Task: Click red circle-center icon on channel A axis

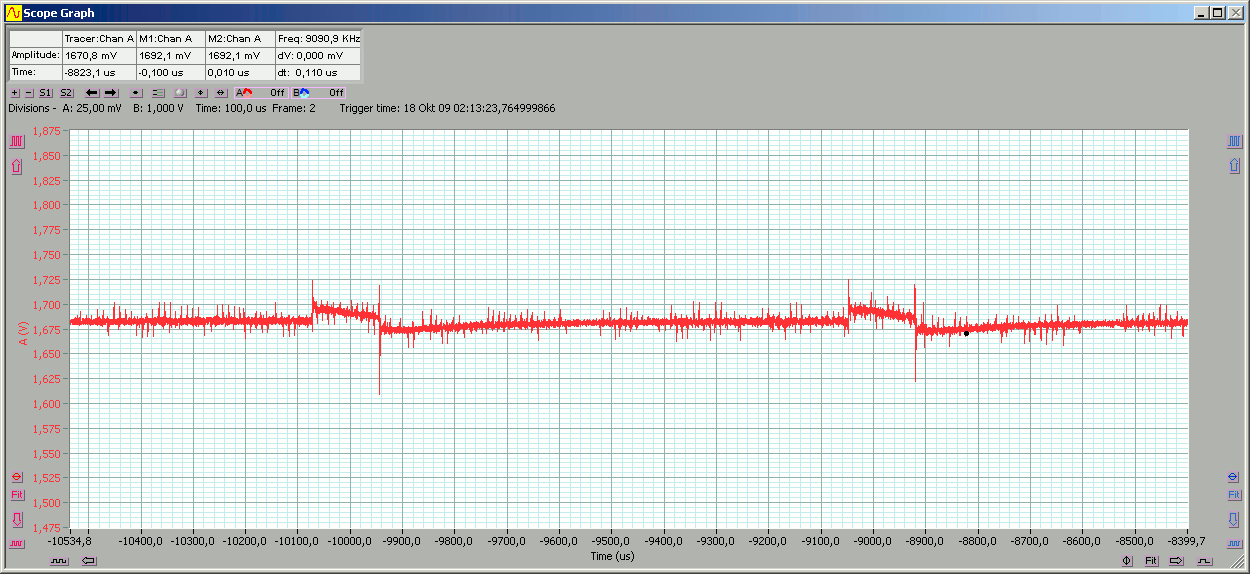Action: pyautogui.click(x=16, y=476)
